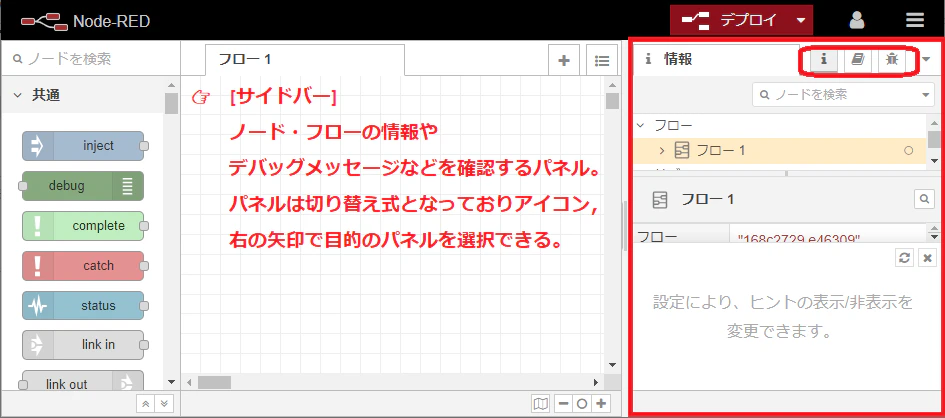
Task: Select the link in node
Action: click(x=84, y=345)
